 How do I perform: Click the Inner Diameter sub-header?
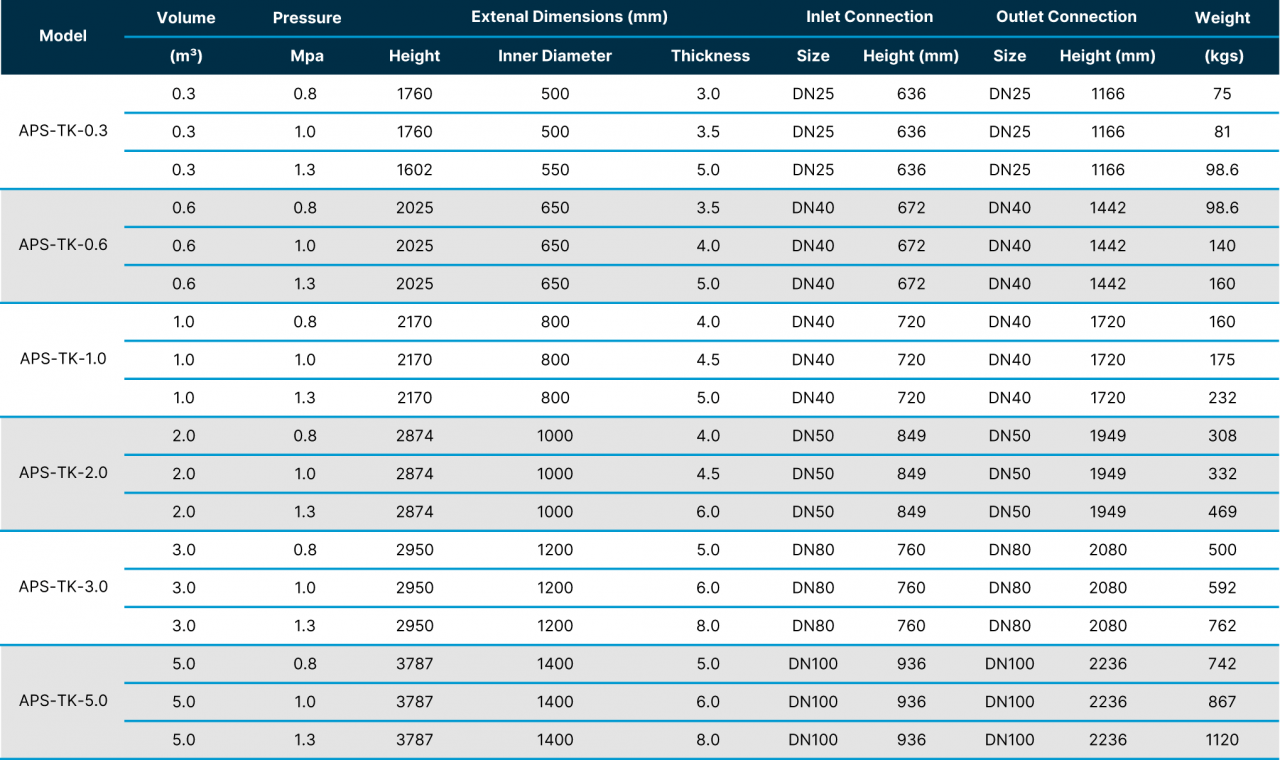(x=555, y=56)
